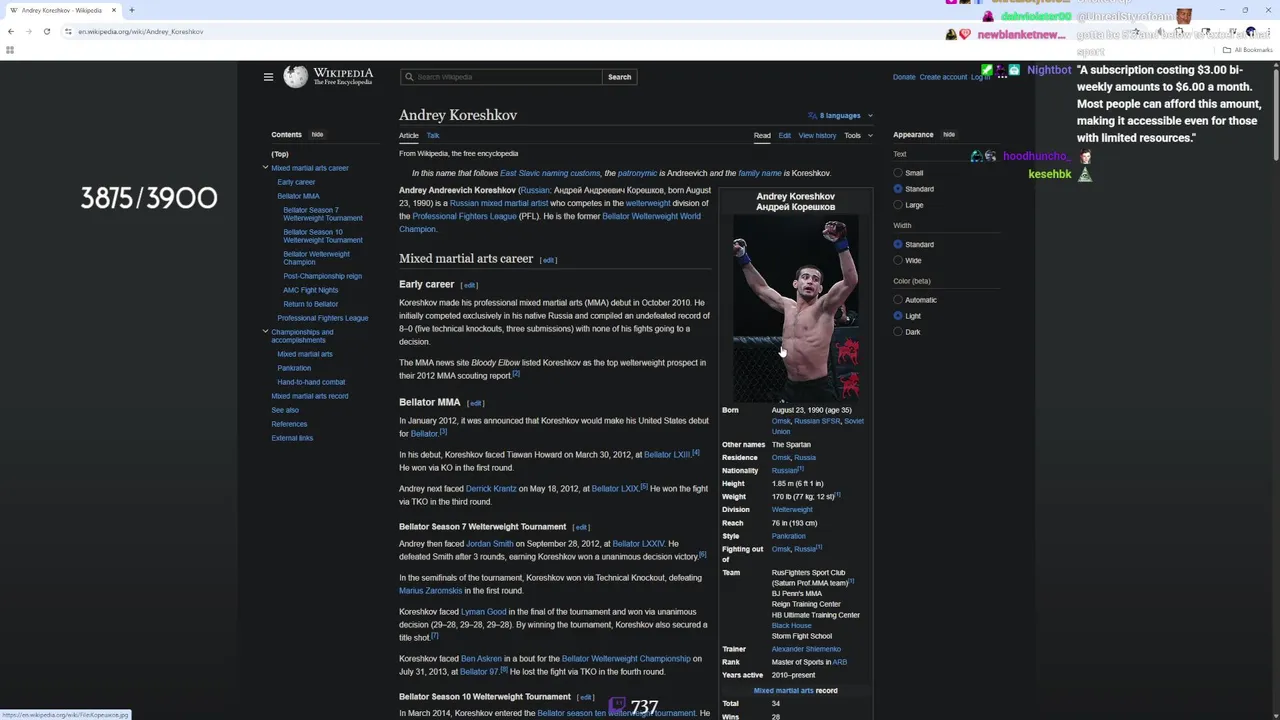The image size is (1280, 720).
Task: Click the Andrey Koreshkov infobox photo
Action: [795, 308]
